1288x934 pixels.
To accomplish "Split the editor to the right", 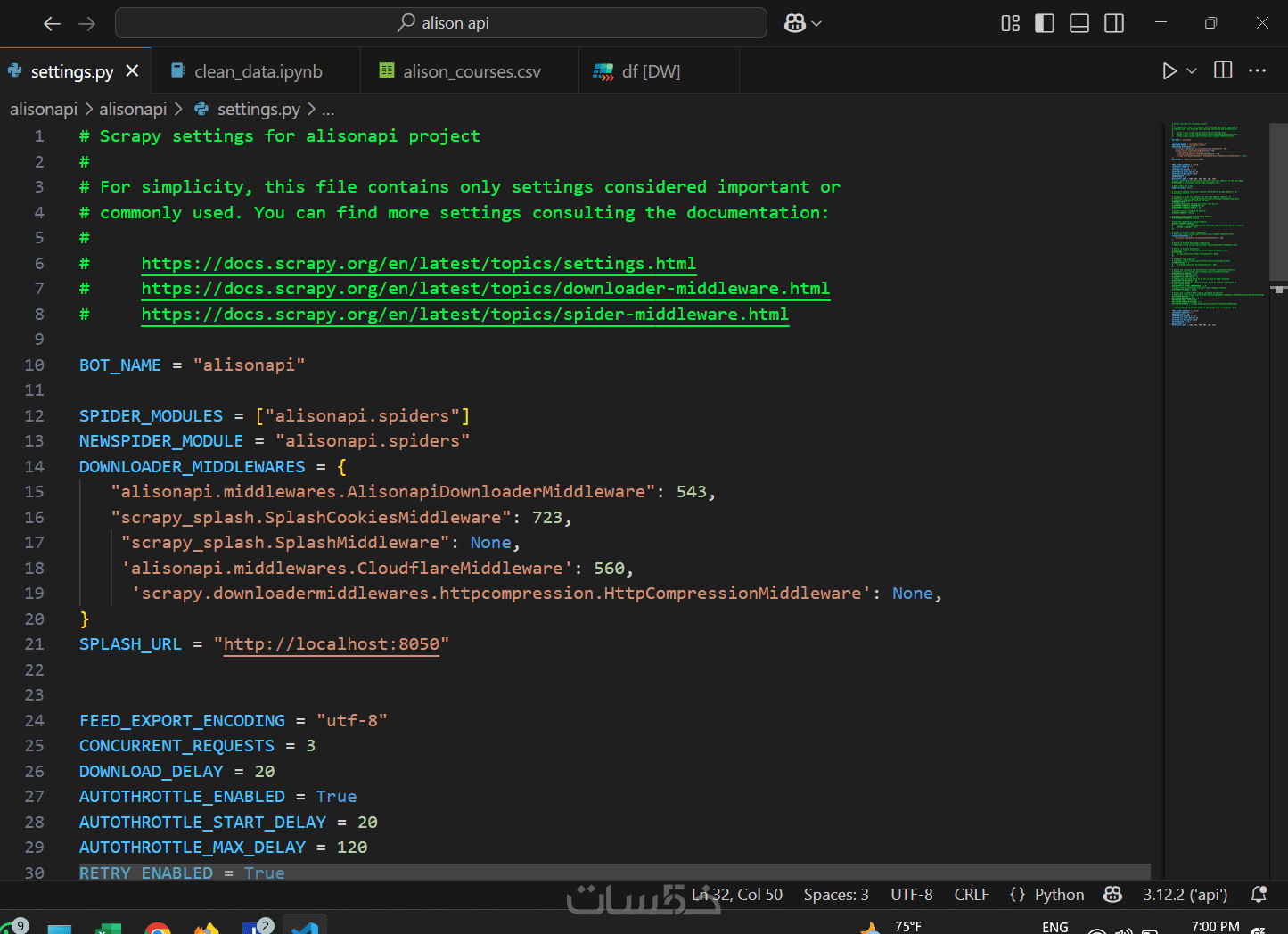I will [1223, 71].
